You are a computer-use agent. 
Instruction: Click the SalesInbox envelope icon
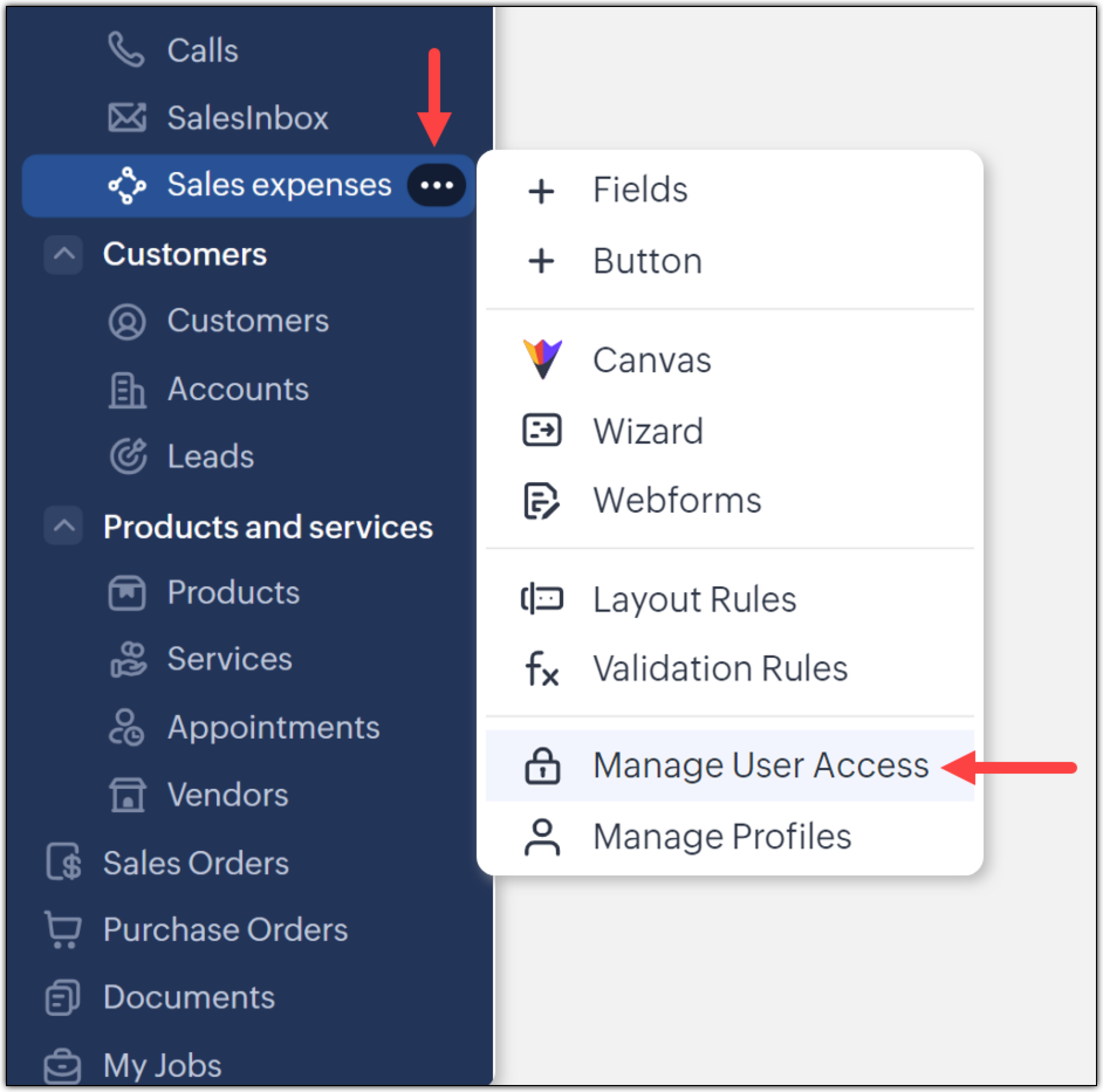(126, 117)
